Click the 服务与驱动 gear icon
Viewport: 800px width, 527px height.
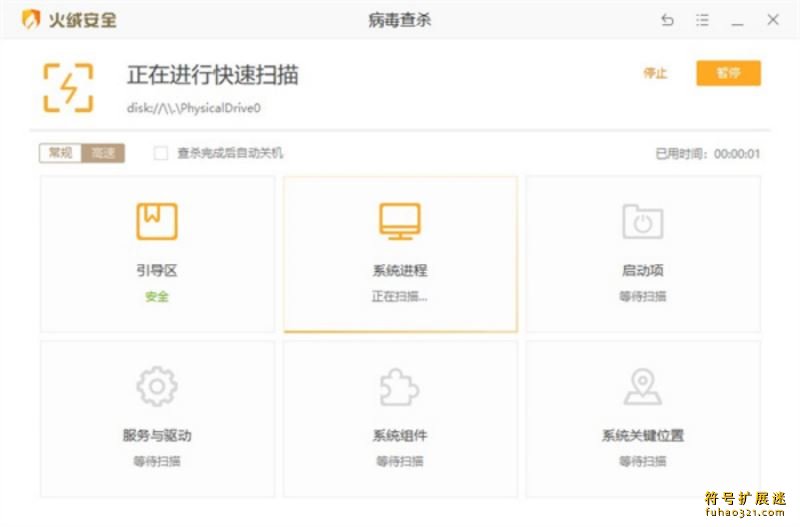(x=157, y=386)
